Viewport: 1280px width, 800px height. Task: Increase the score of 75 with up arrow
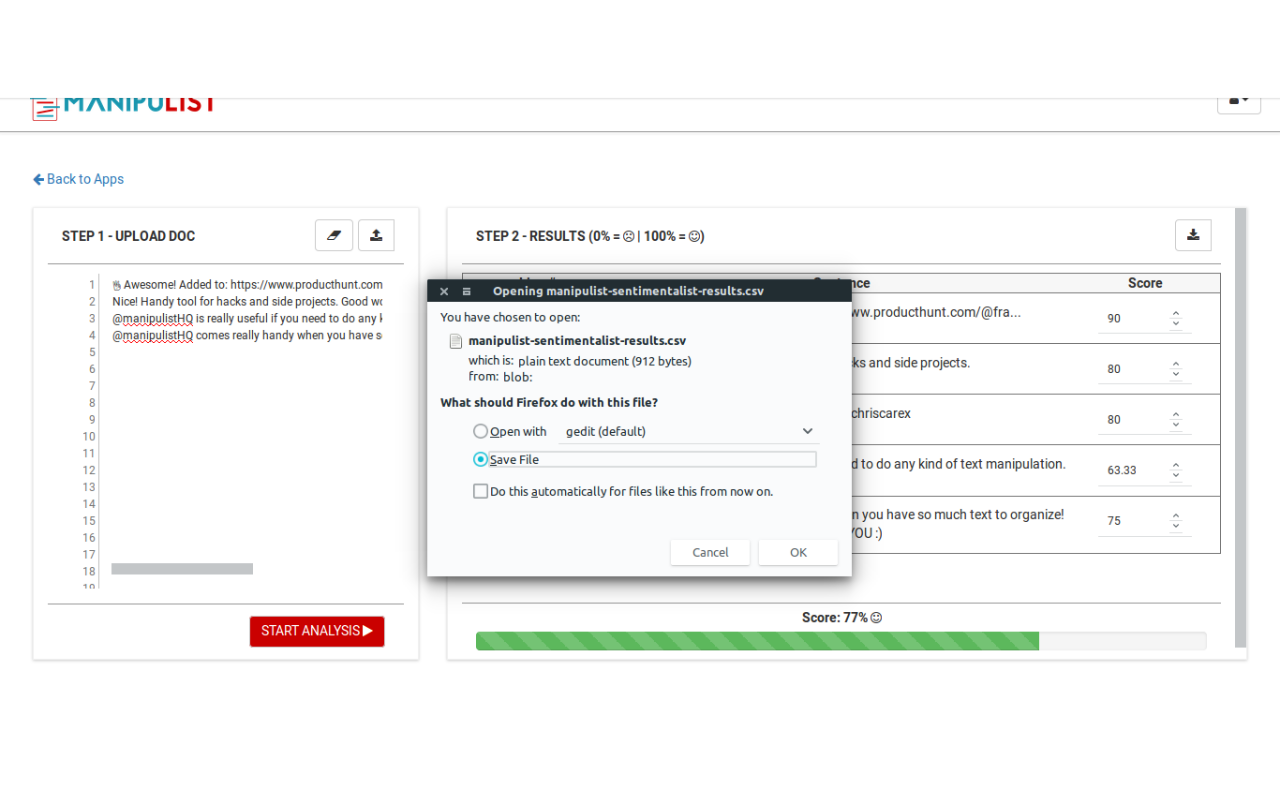[1176, 517]
